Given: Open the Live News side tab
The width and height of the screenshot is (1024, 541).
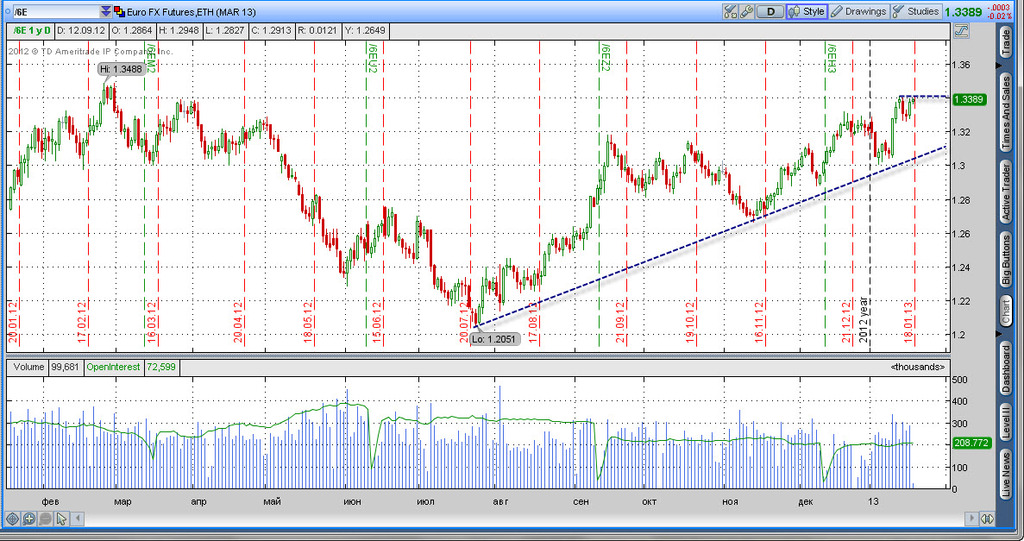Looking at the screenshot, I should point(1006,474).
